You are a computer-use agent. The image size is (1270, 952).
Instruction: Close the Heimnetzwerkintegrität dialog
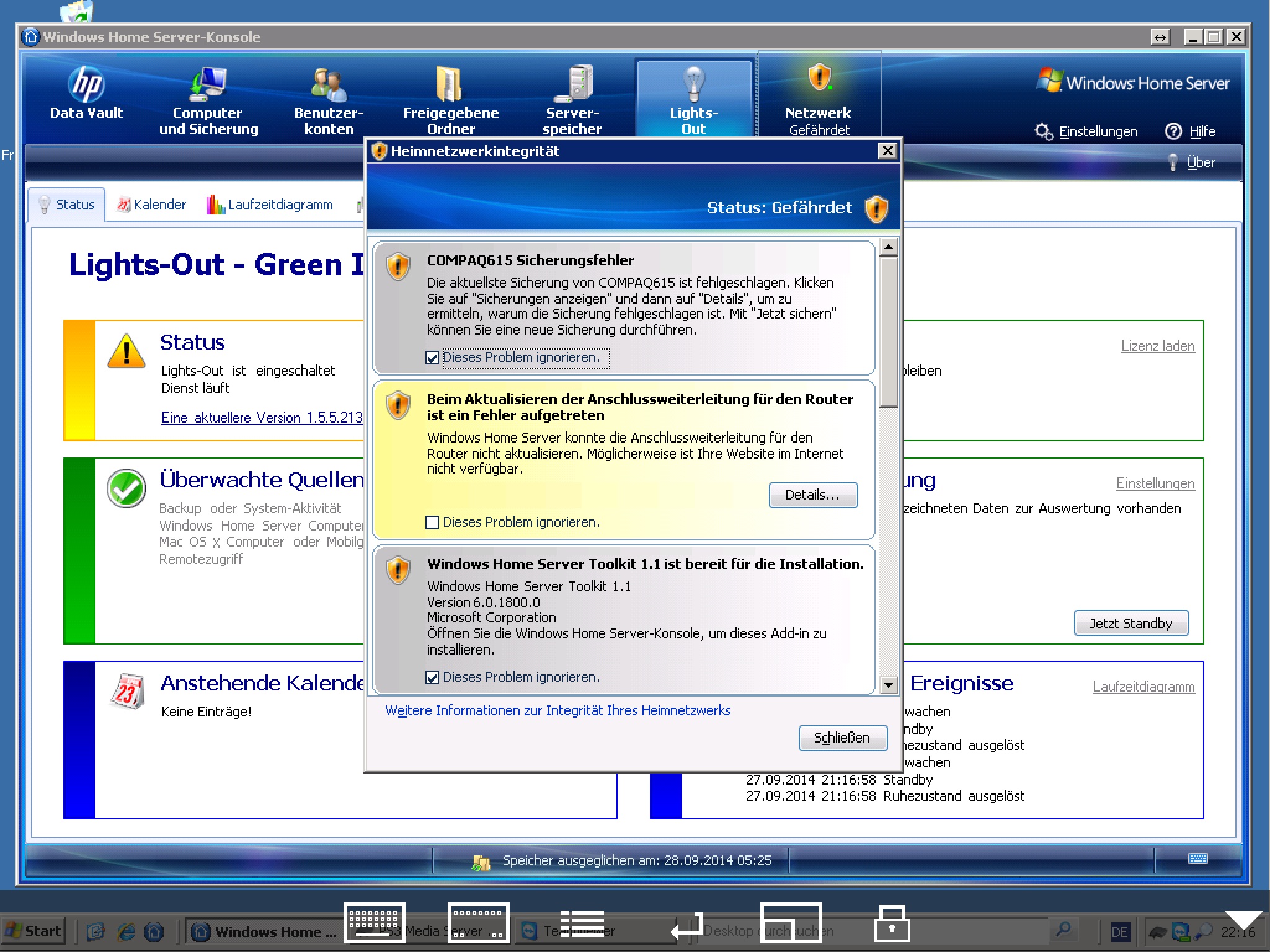[887, 151]
